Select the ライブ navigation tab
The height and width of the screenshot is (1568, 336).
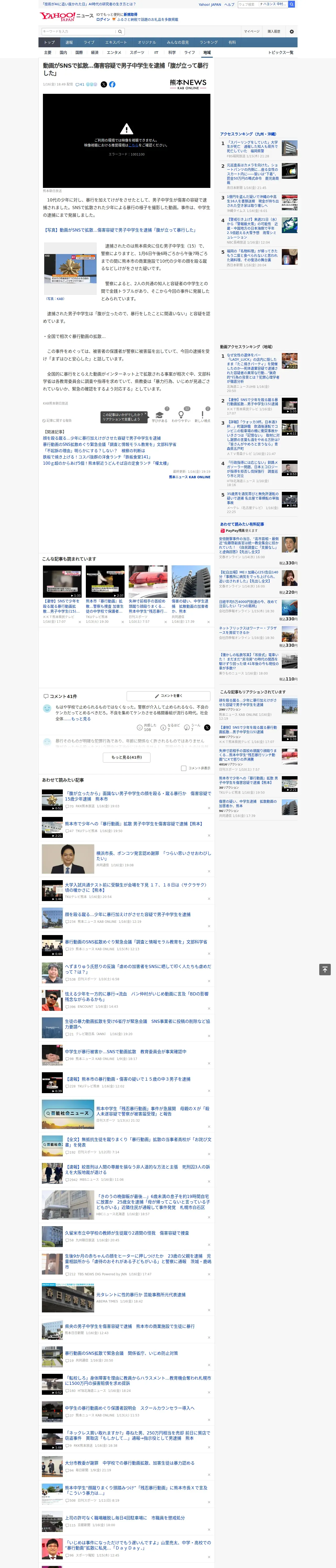coord(89,42)
